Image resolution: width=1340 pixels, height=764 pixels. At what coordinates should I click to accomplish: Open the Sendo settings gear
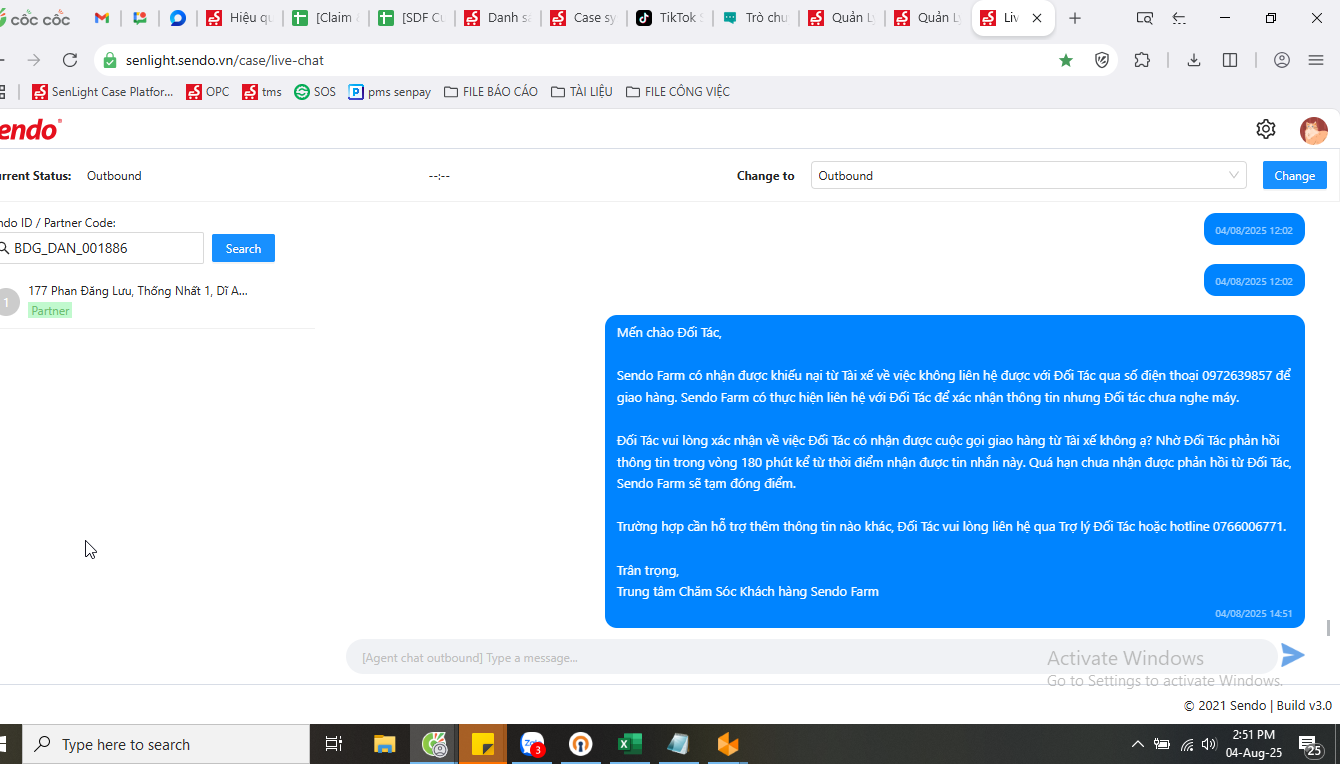pyautogui.click(x=1266, y=129)
